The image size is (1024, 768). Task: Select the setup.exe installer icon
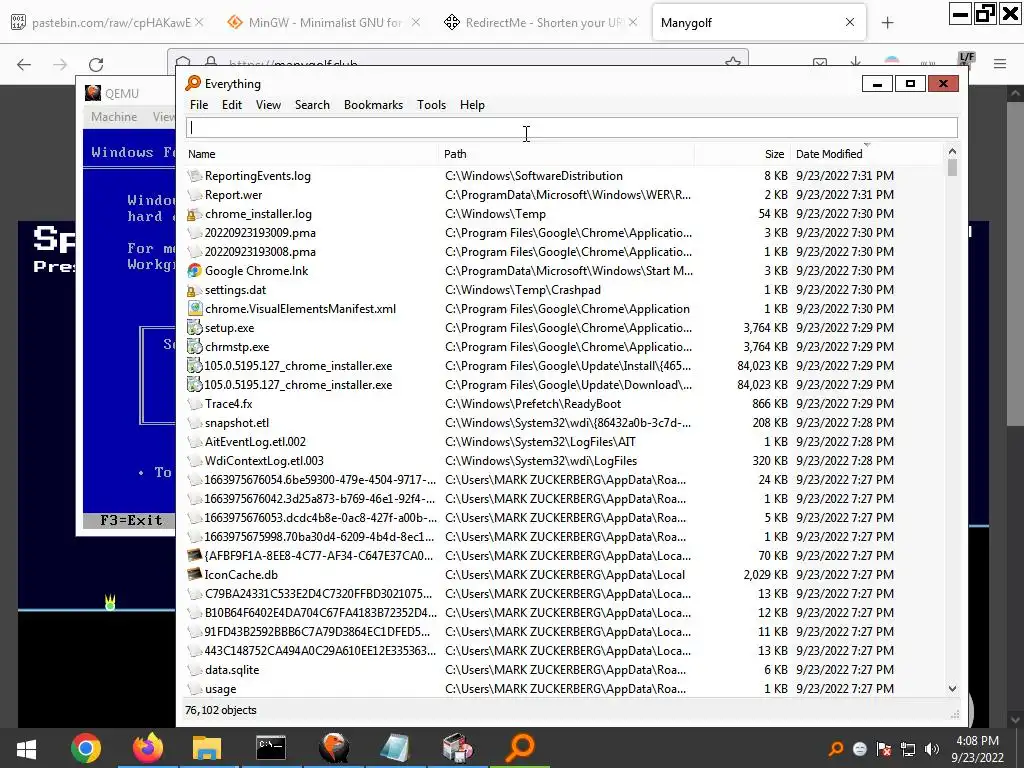click(x=194, y=328)
